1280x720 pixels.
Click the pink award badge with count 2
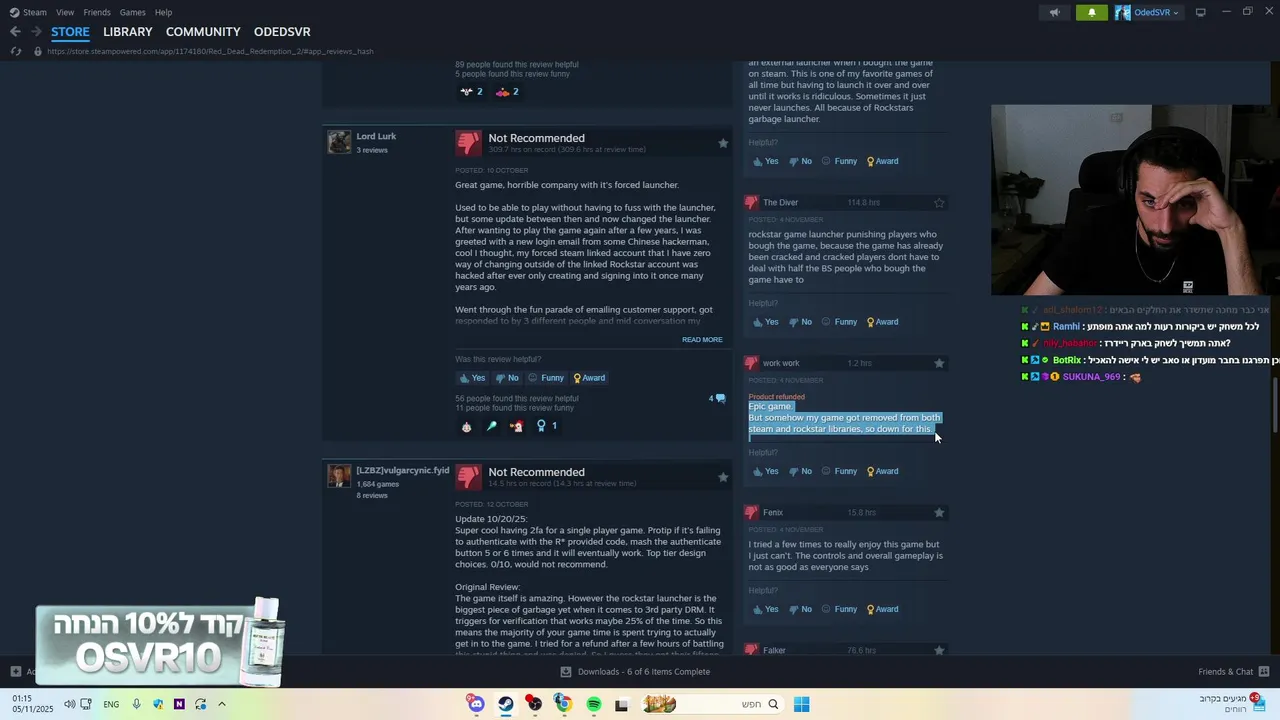(507, 92)
